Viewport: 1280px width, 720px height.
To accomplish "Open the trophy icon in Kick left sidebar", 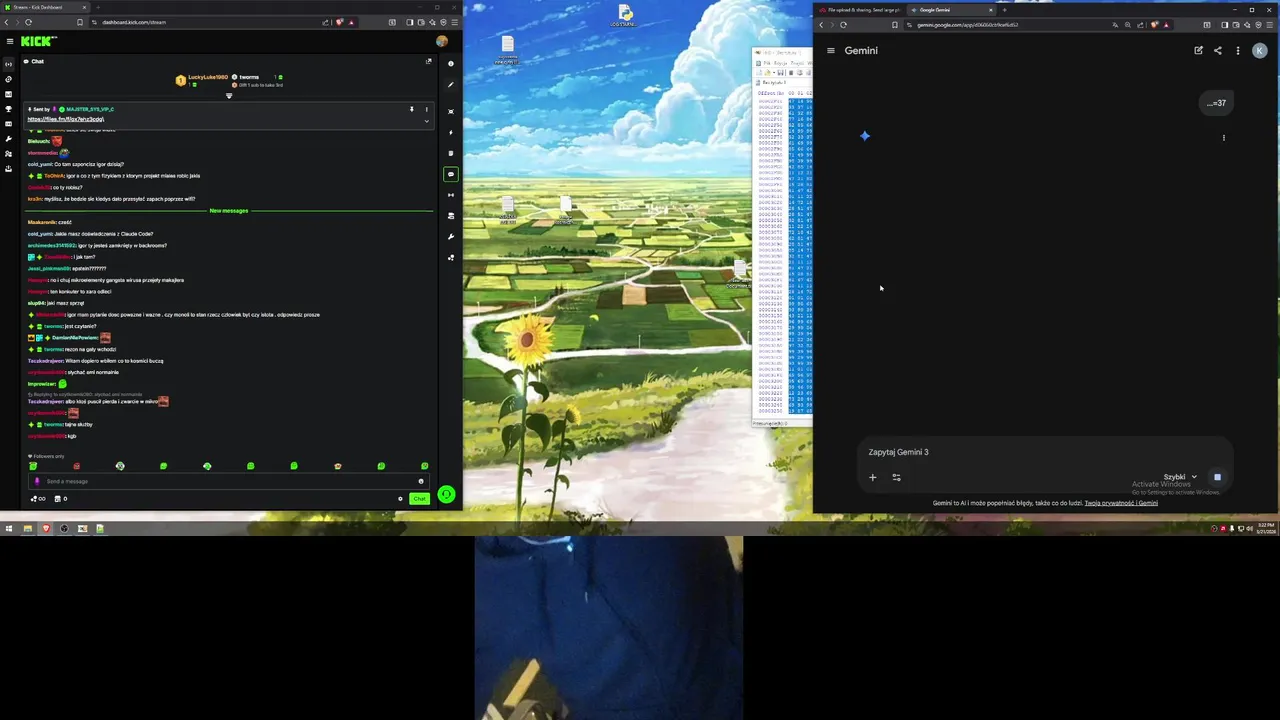I will point(9,109).
